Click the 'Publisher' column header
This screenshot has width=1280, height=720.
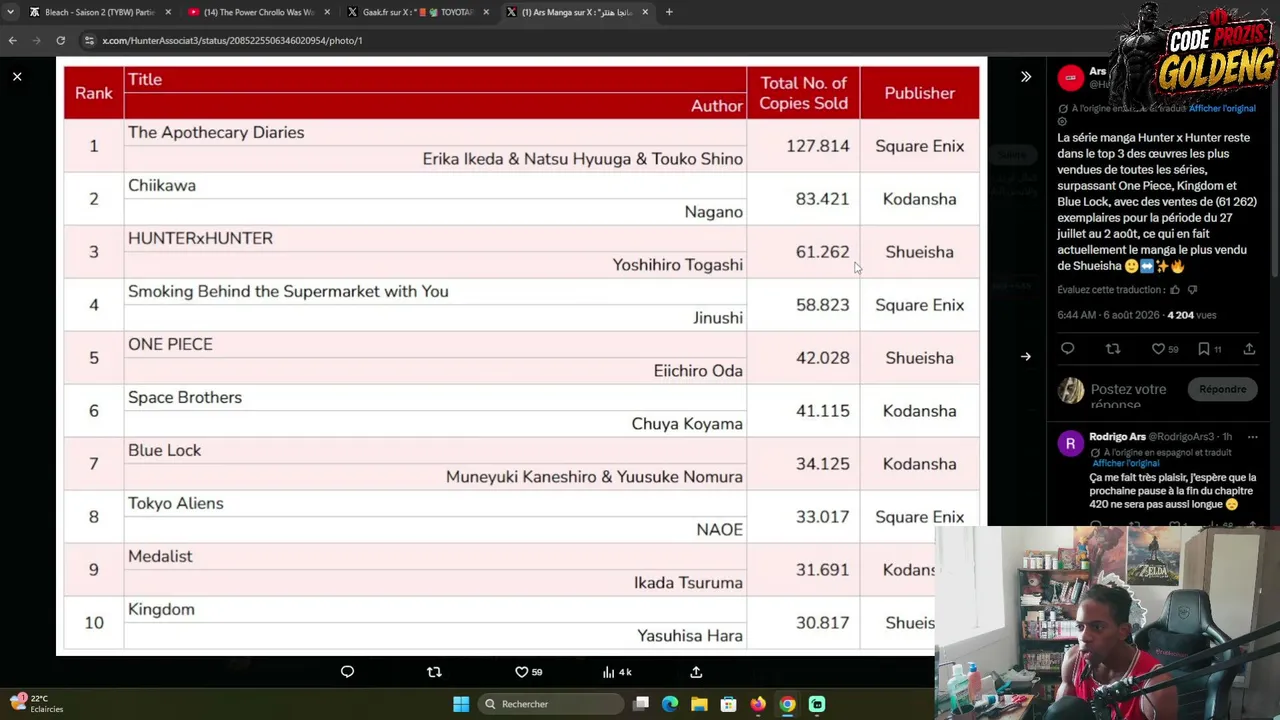[920, 93]
